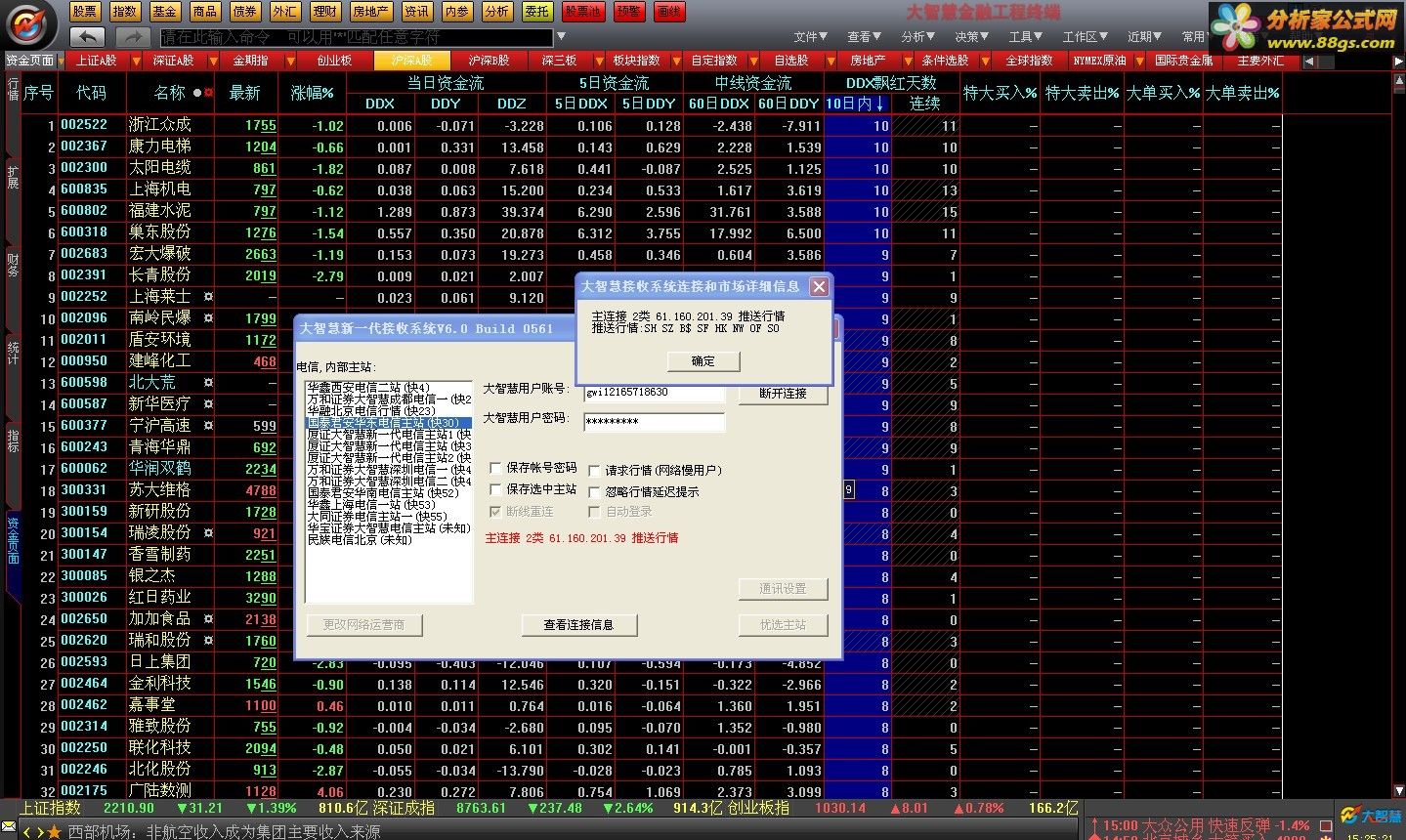Click the 大智慧用户账号 input field
The image size is (1406, 840).
pos(654,392)
